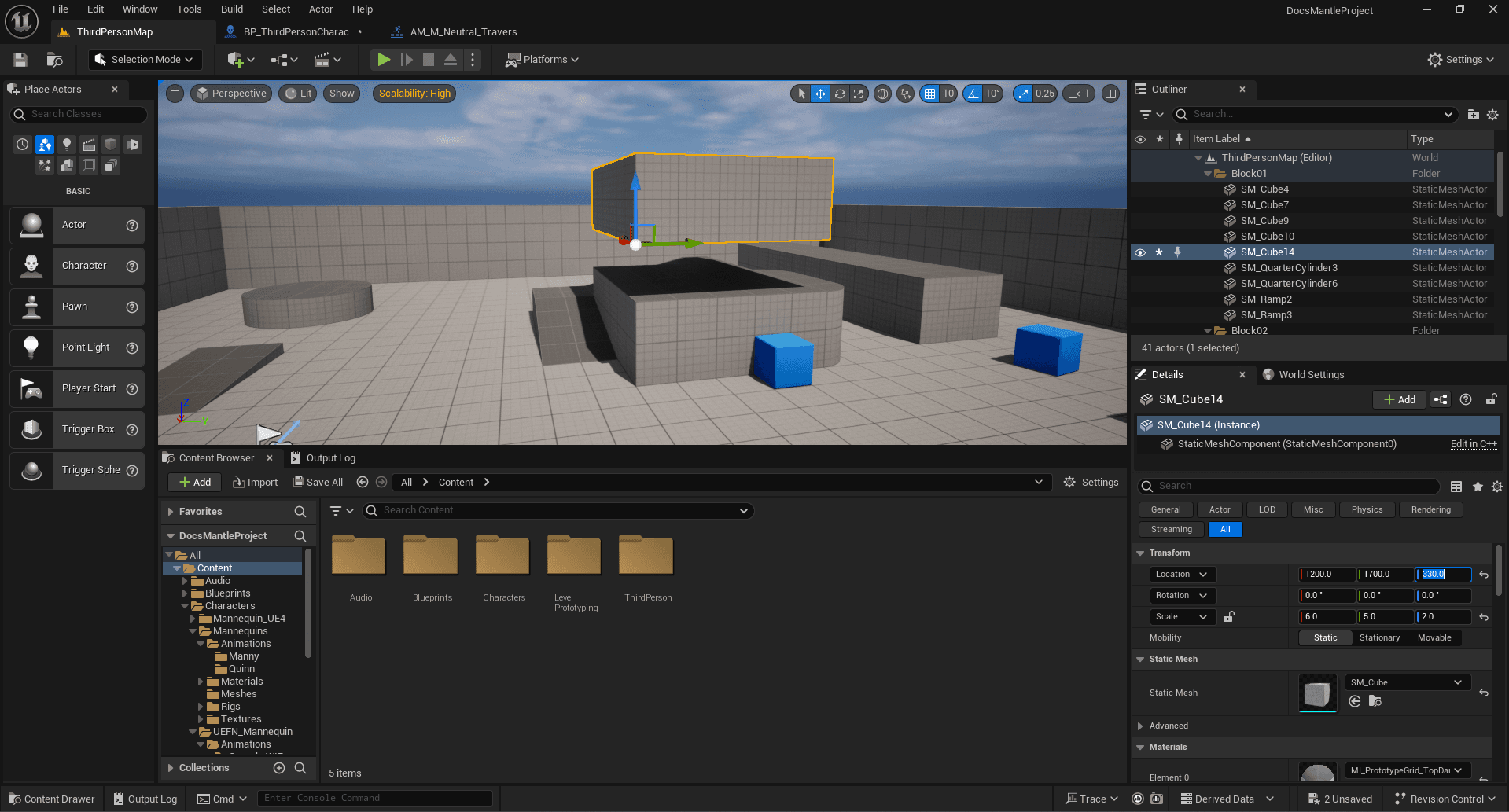Image resolution: width=1509 pixels, height=812 pixels.
Task: Open the Browse content icon next to the save icon
Action: pos(54,60)
